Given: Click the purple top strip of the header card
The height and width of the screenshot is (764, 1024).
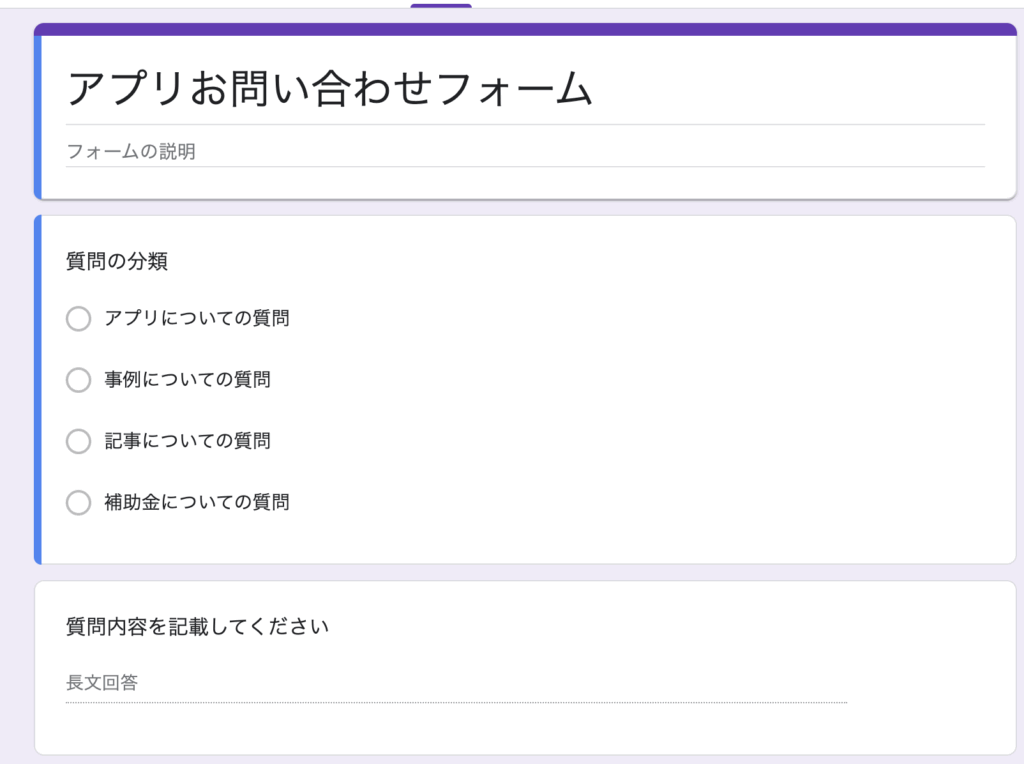Looking at the screenshot, I should pyautogui.click(x=525, y=29).
